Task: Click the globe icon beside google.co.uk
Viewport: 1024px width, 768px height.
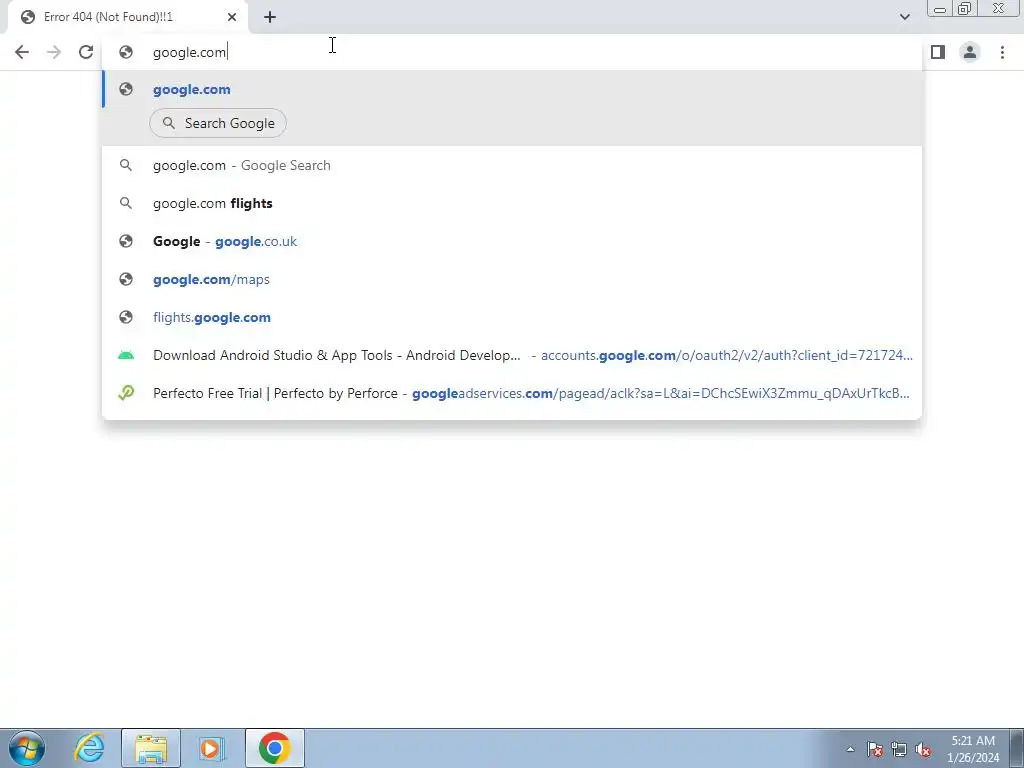Action: (126, 241)
